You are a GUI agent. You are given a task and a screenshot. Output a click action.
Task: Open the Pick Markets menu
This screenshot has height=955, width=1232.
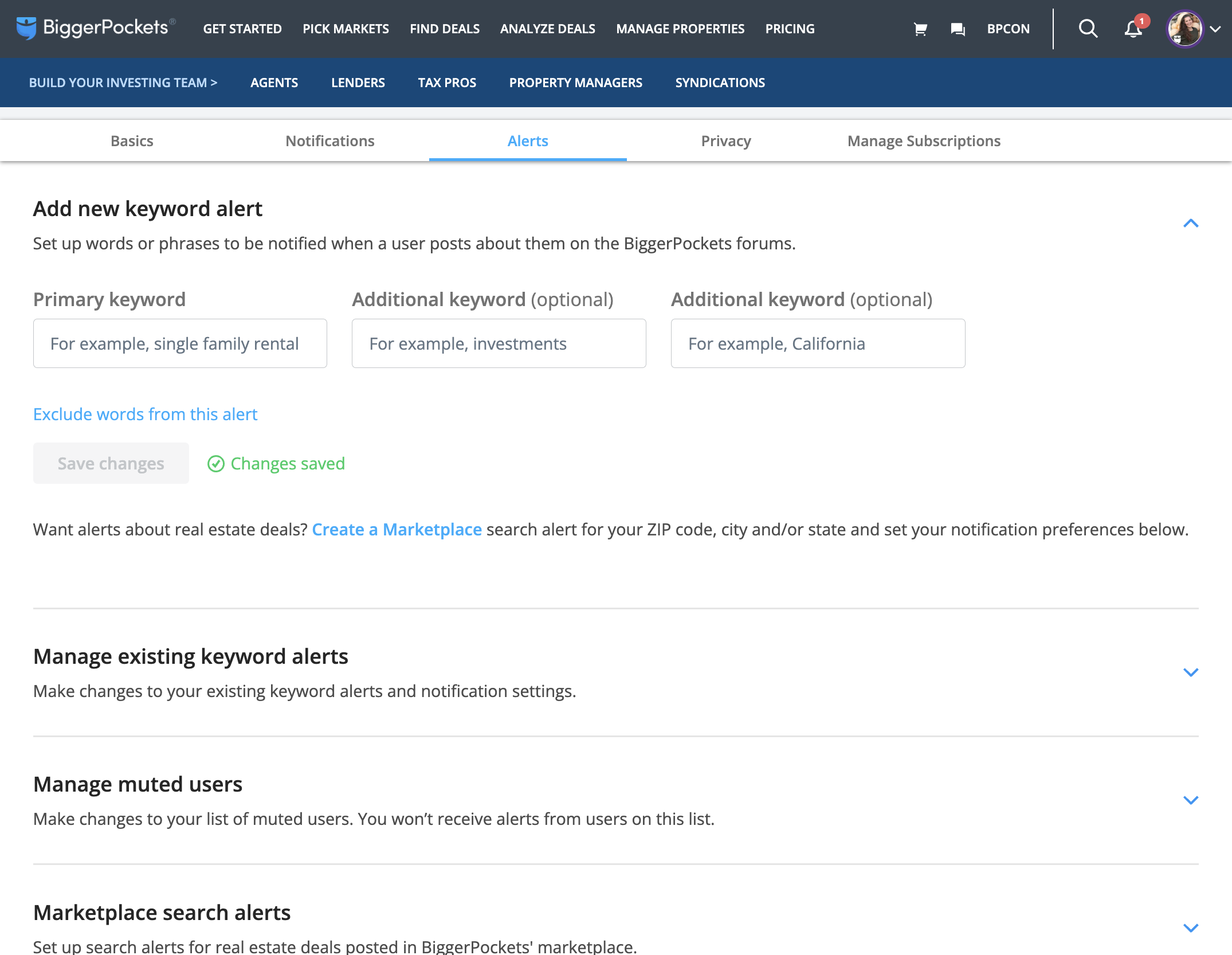click(346, 29)
